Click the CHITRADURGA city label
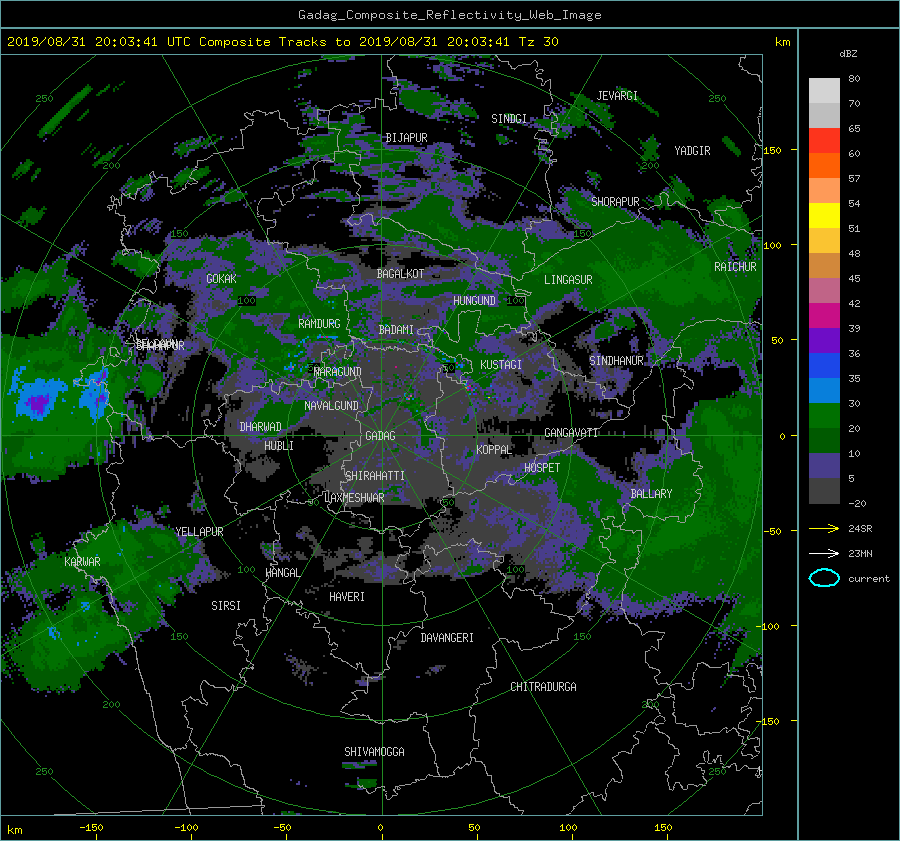The image size is (900, 841). [544, 687]
